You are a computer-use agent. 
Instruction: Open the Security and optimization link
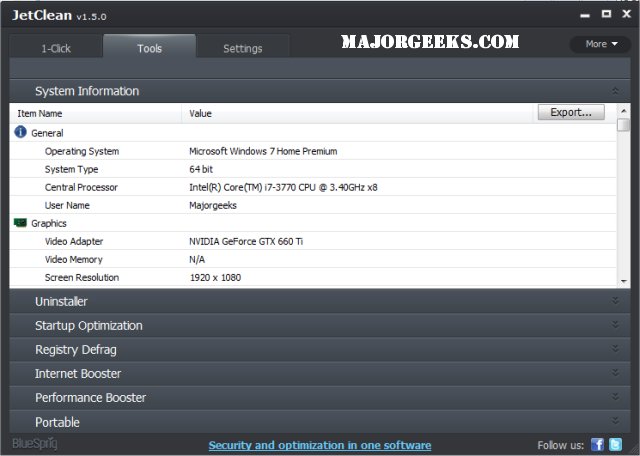320,445
